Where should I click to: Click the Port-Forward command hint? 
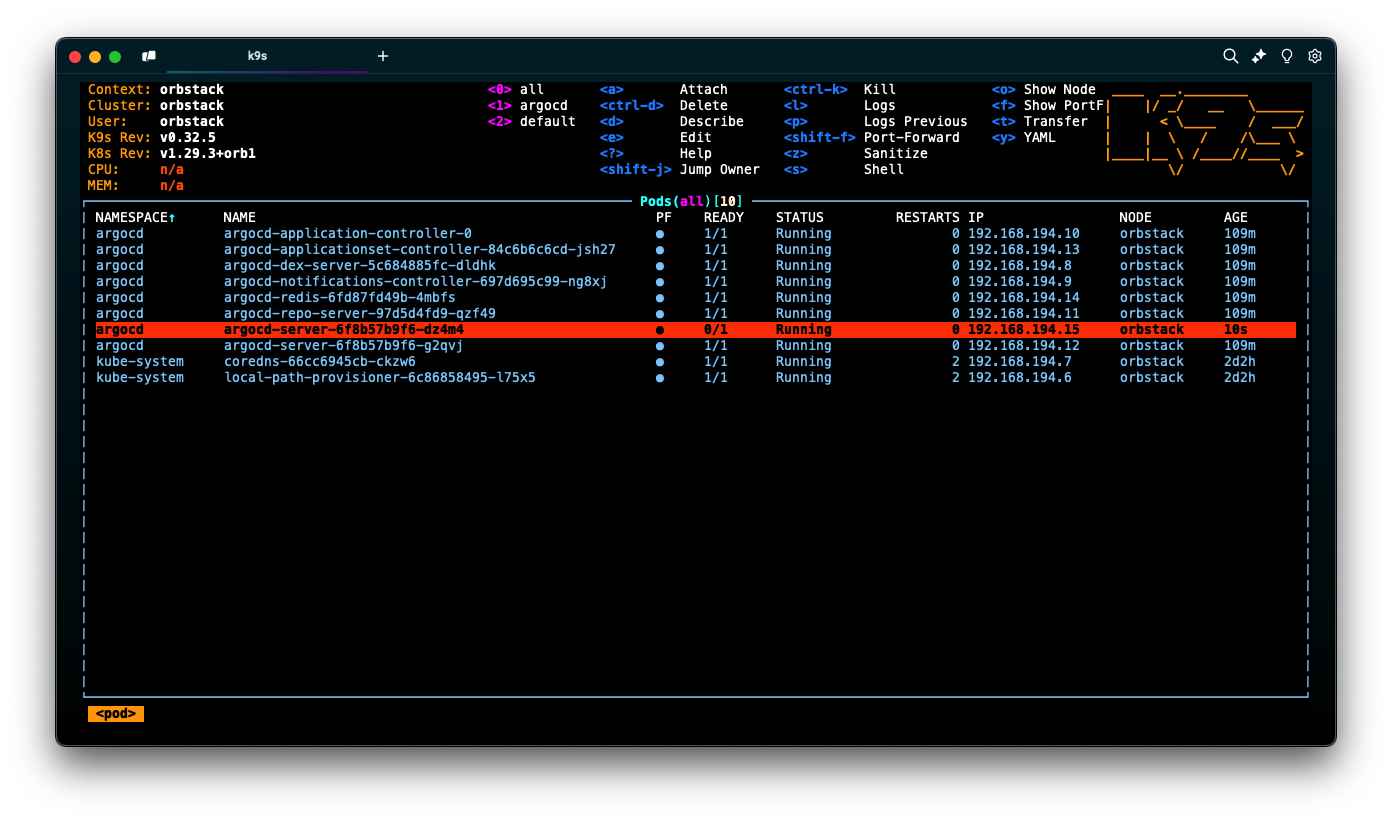point(912,138)
